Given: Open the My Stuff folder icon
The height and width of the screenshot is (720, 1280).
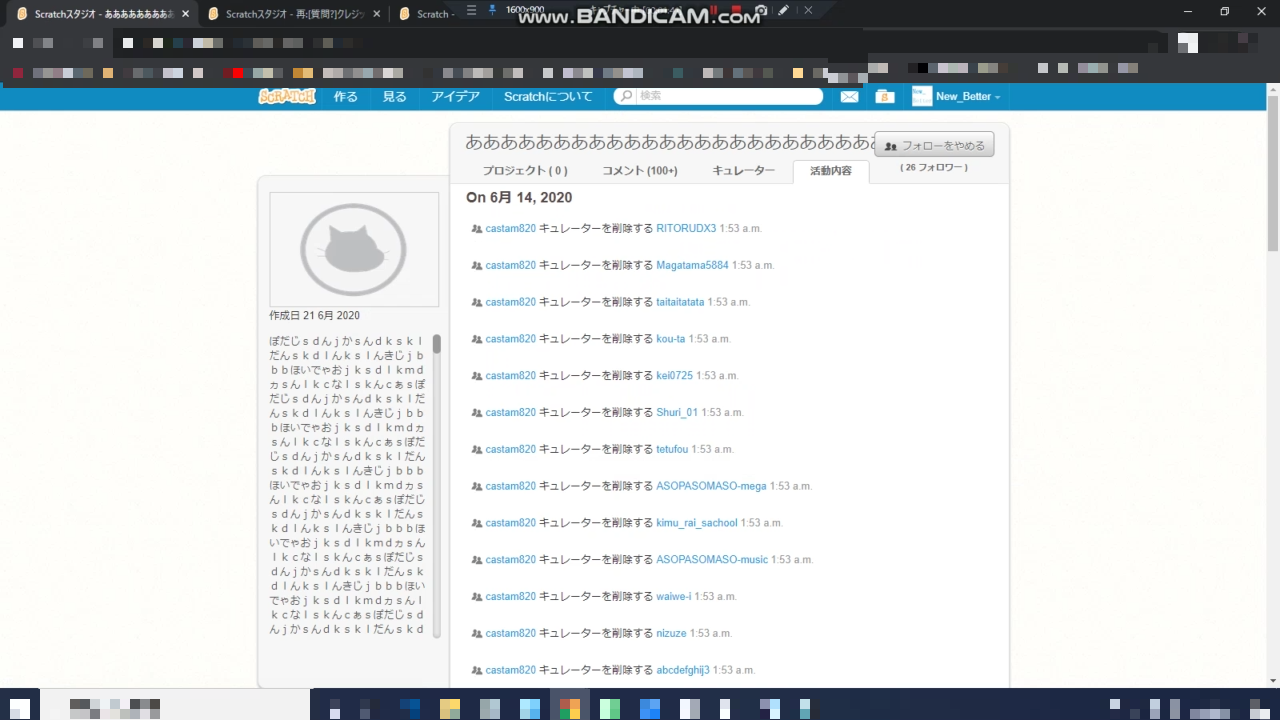Looking at the screenshot, I should click(x=885, y=96).
